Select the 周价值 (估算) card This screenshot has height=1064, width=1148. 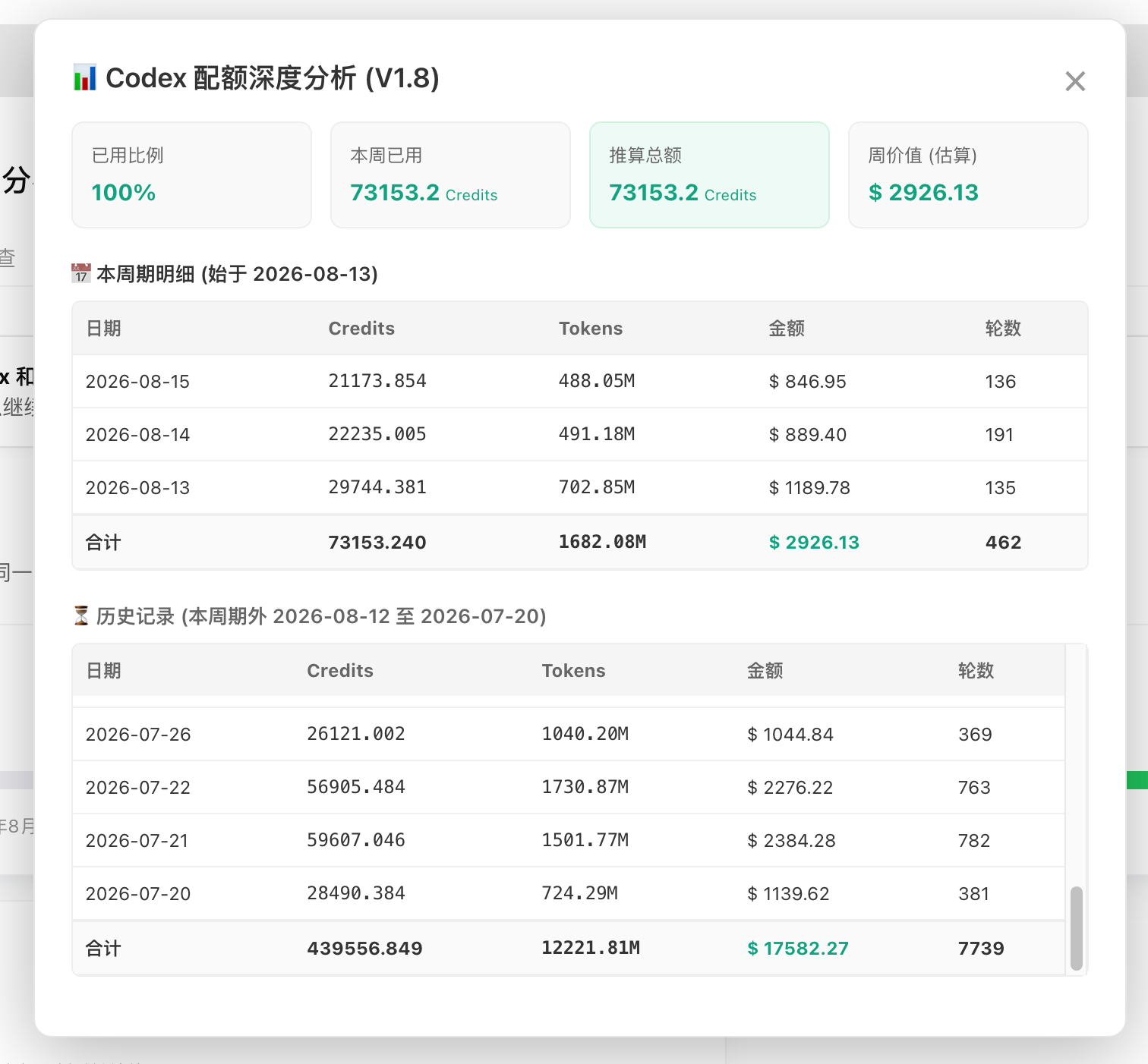tap(968, 175)
